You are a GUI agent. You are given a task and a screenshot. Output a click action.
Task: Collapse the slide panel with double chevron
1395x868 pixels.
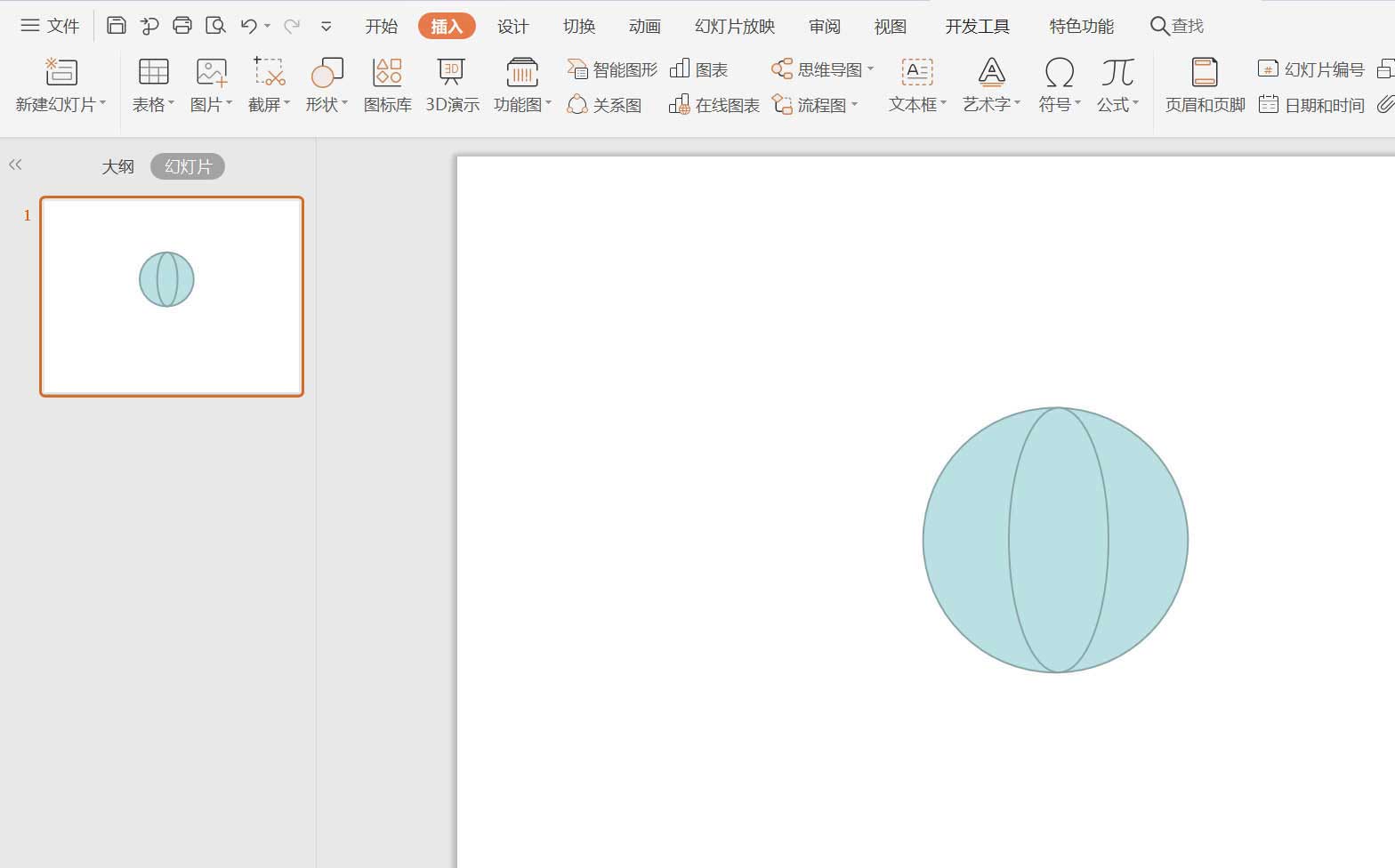click(15, 165)
